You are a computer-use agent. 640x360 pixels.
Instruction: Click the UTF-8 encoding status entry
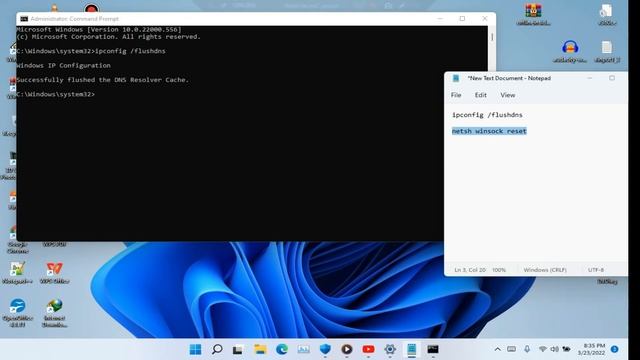pyautogui.click(x=596, y=270)
